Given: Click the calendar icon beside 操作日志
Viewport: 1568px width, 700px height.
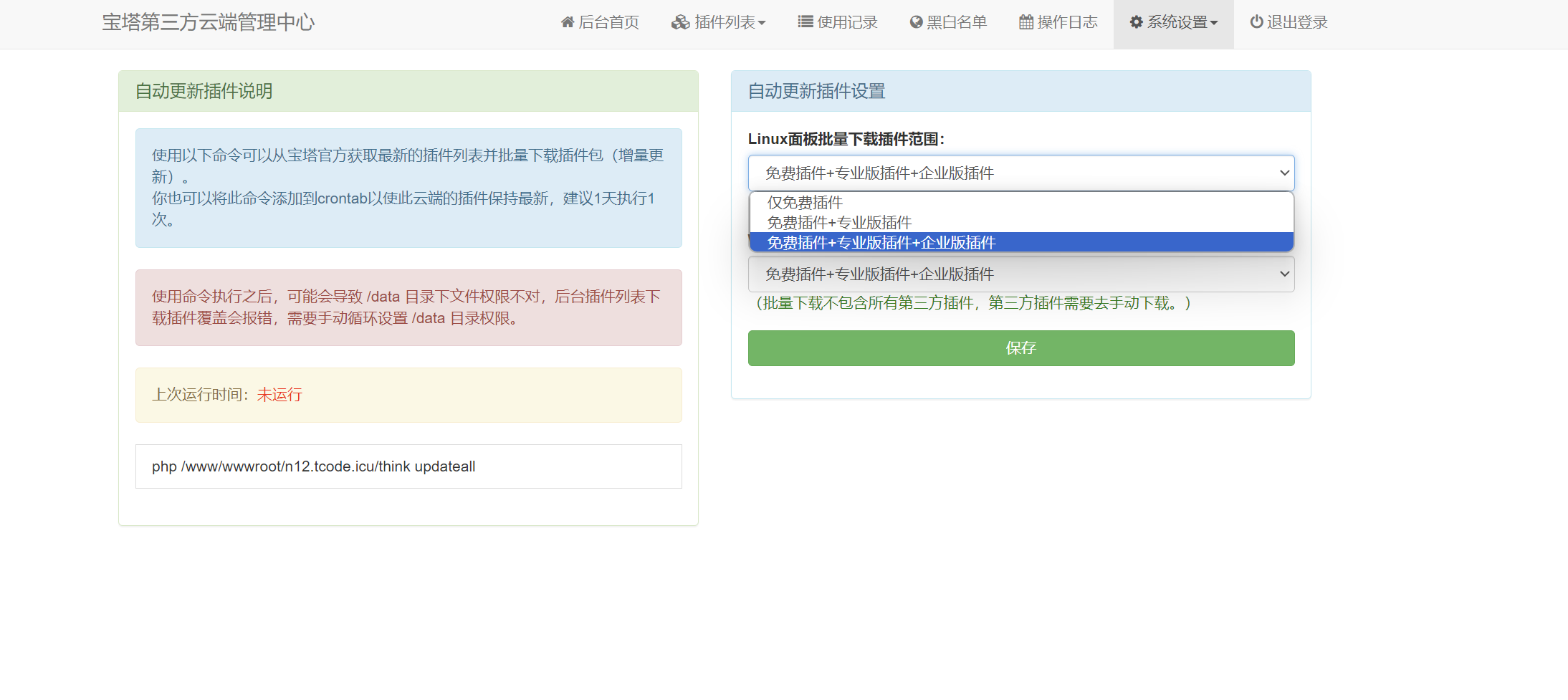Looking at the screenshot, I should pyautogui.click(x=1026, y=22).
